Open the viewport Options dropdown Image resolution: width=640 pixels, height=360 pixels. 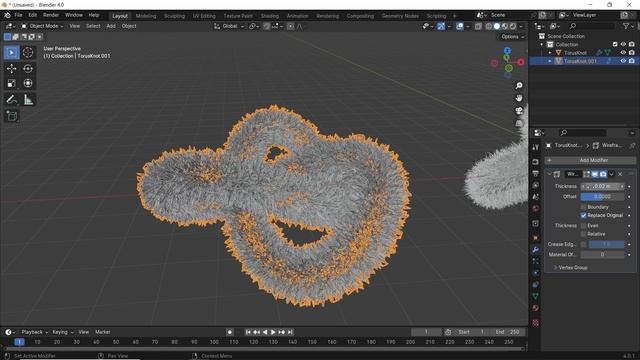click(512, 37)
